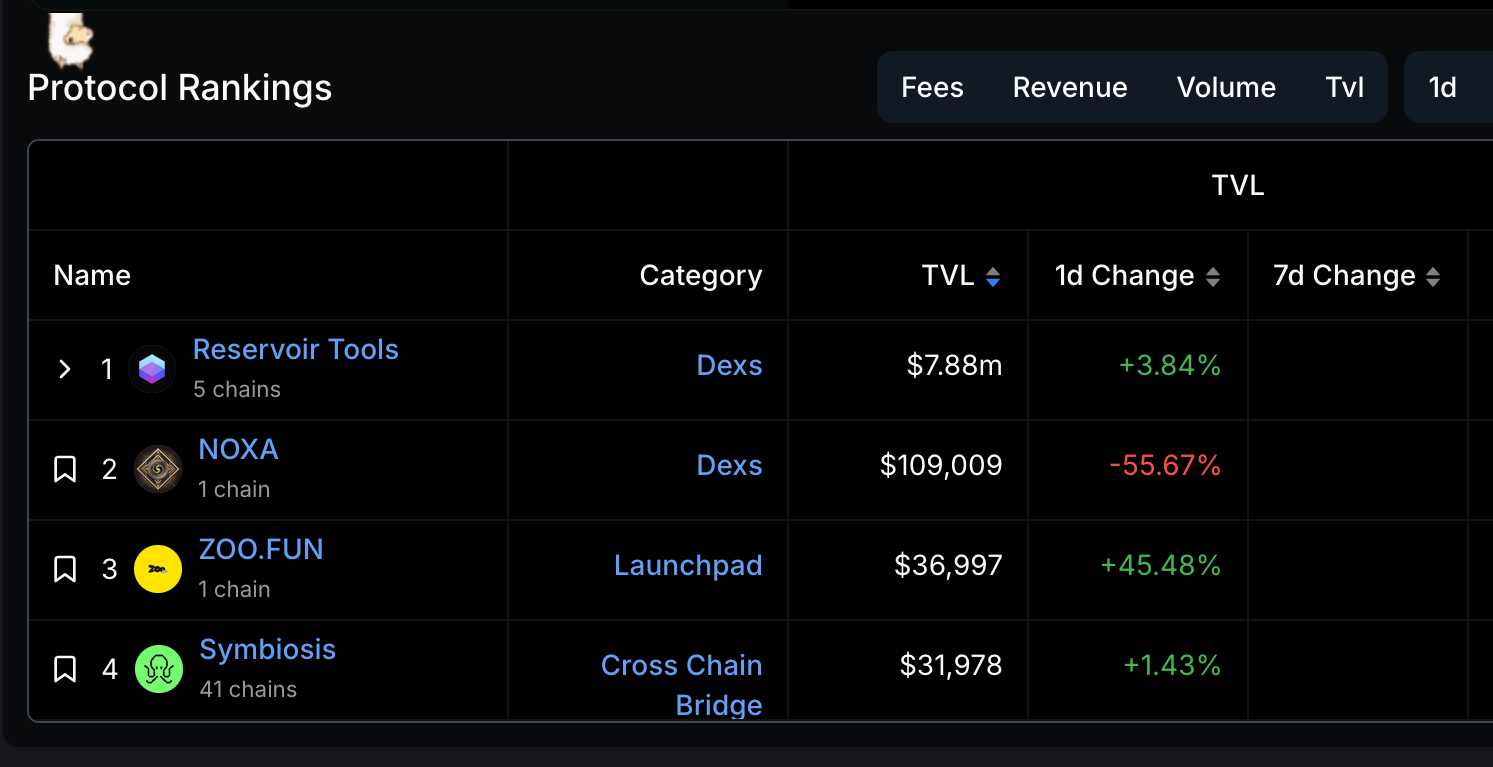Viewport: 1493px width, 767px height.
Task: Click '1 chain' under NOXA
Action: (x=234, y=490)
